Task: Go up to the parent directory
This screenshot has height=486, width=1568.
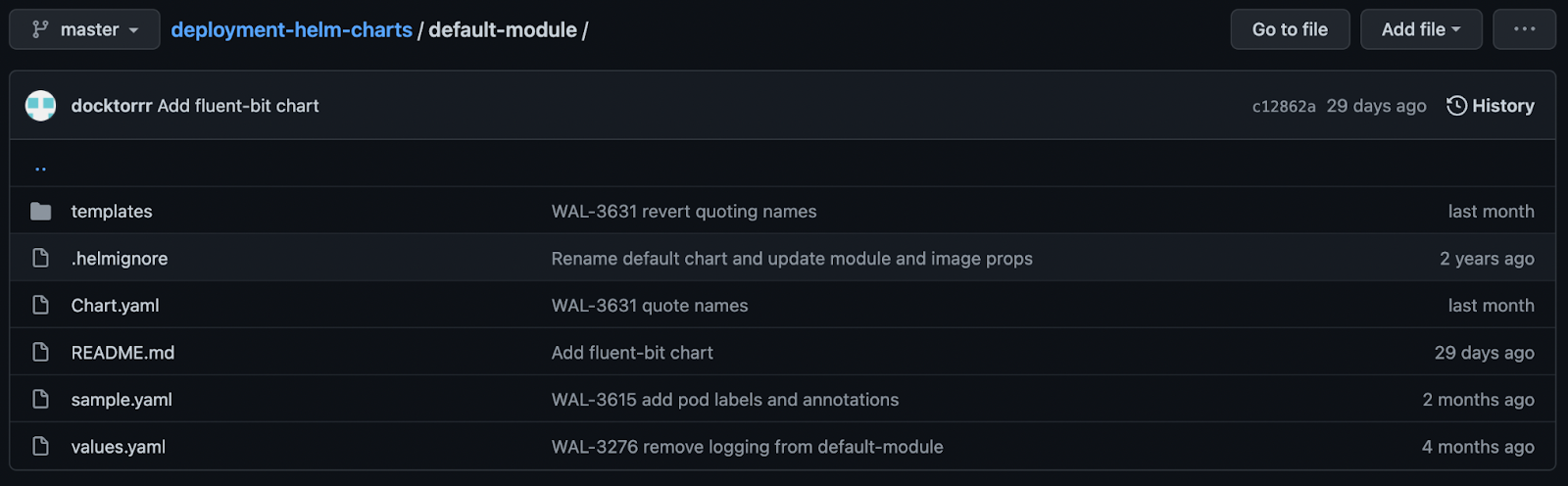Action: point(40,168)
